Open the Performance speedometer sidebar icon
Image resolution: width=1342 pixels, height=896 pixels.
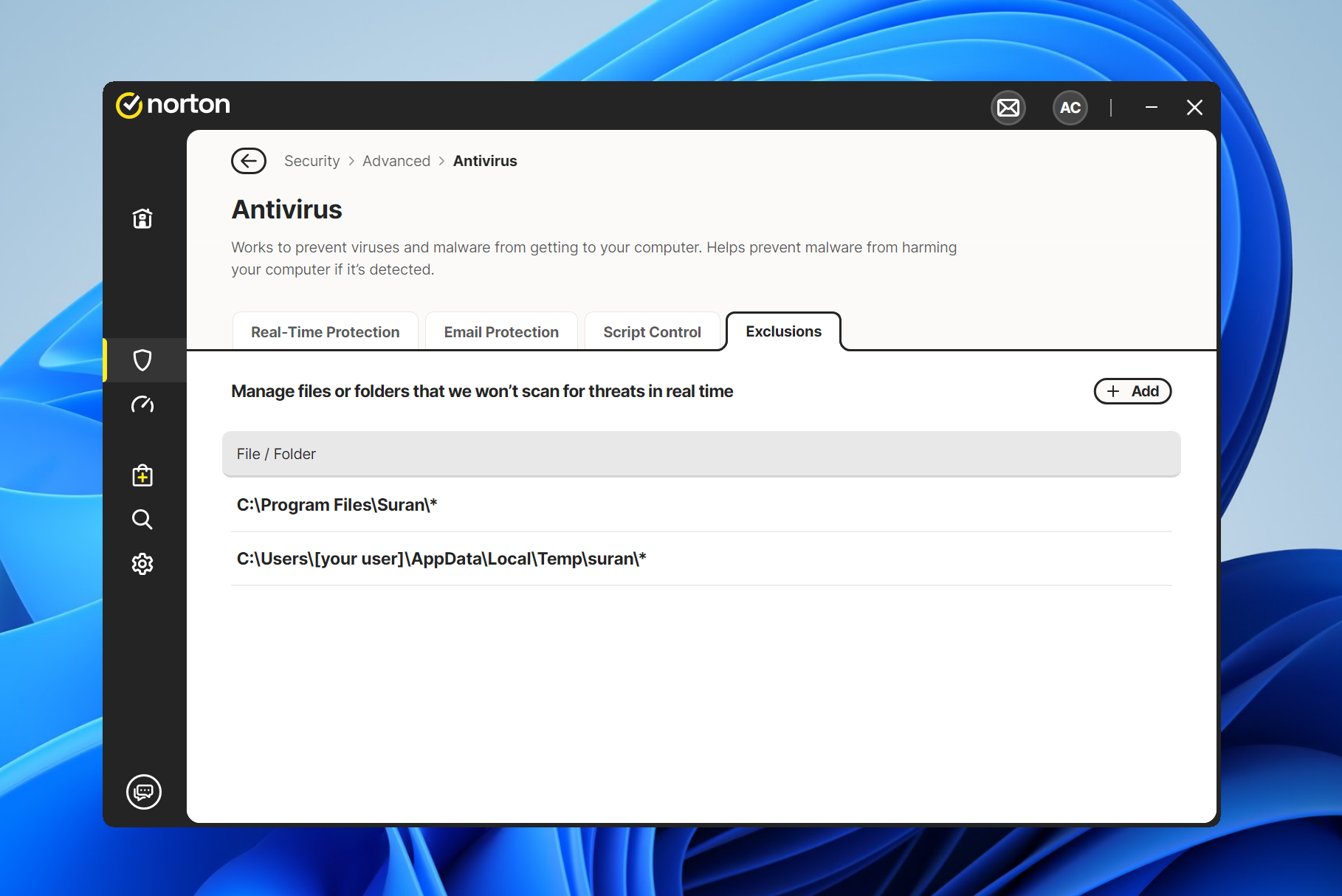pos(142,404)
